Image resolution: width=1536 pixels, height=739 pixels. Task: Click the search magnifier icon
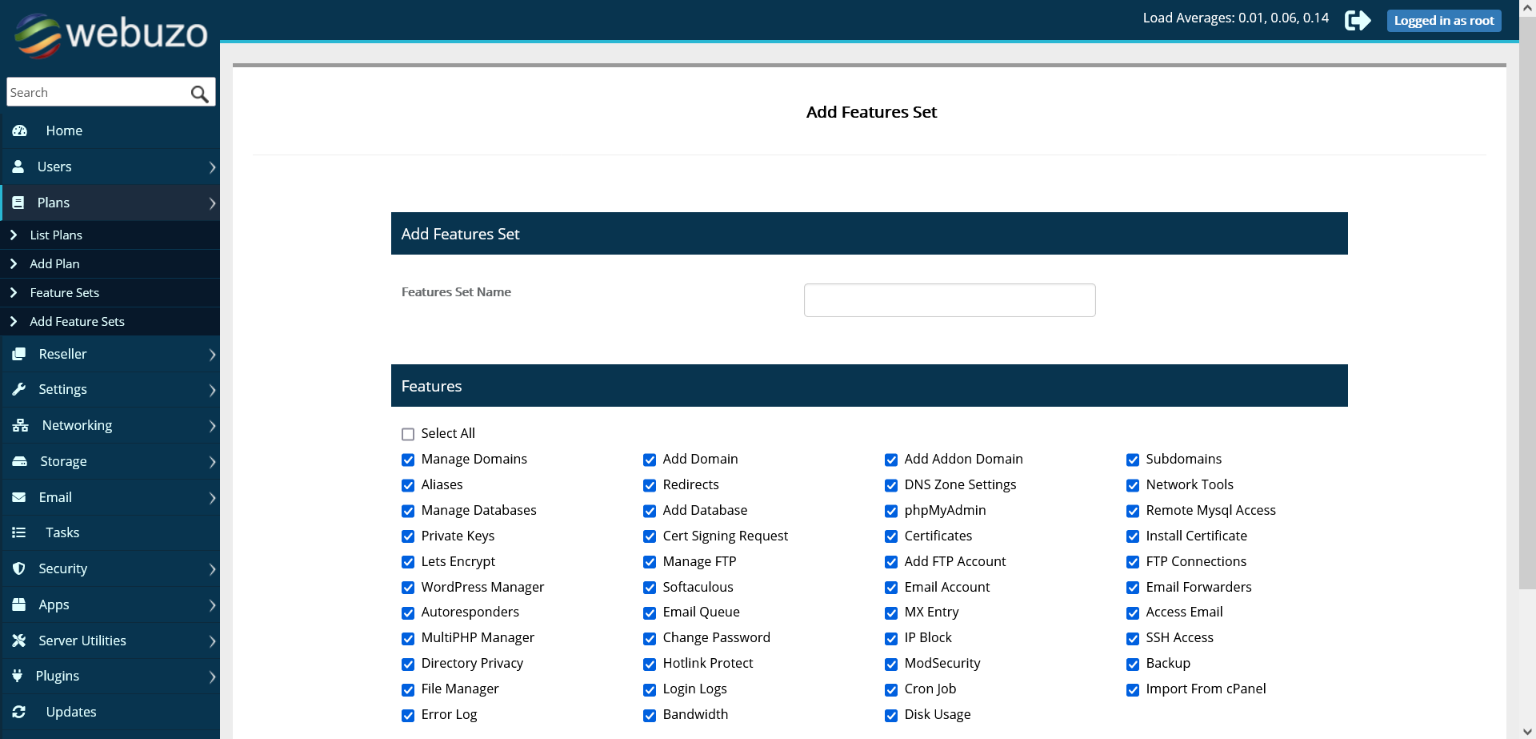point(200,93)
